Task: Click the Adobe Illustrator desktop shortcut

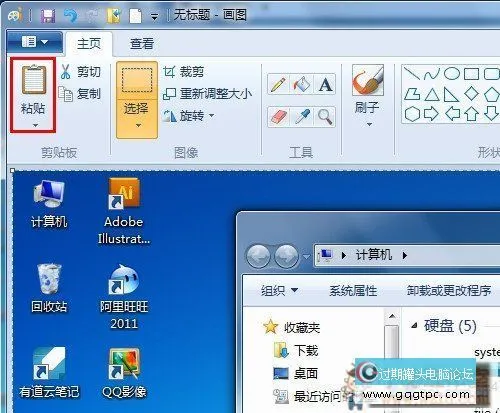Action: click(124, 211)
